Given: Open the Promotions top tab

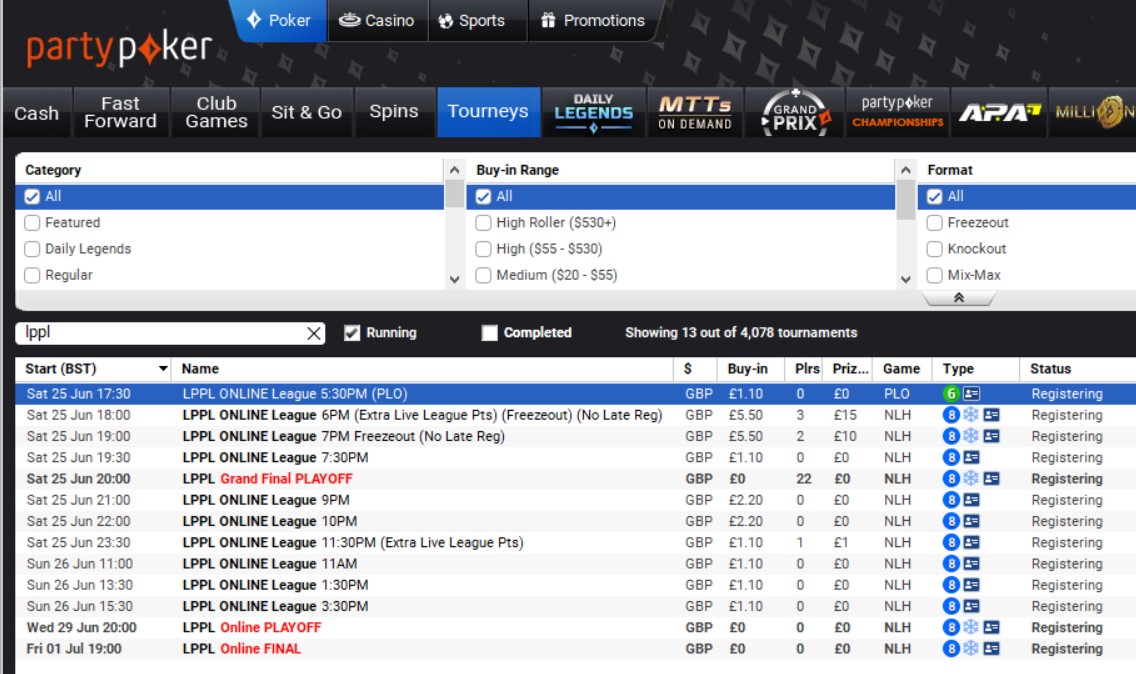Looking at the screenshot, I should 593,20.
